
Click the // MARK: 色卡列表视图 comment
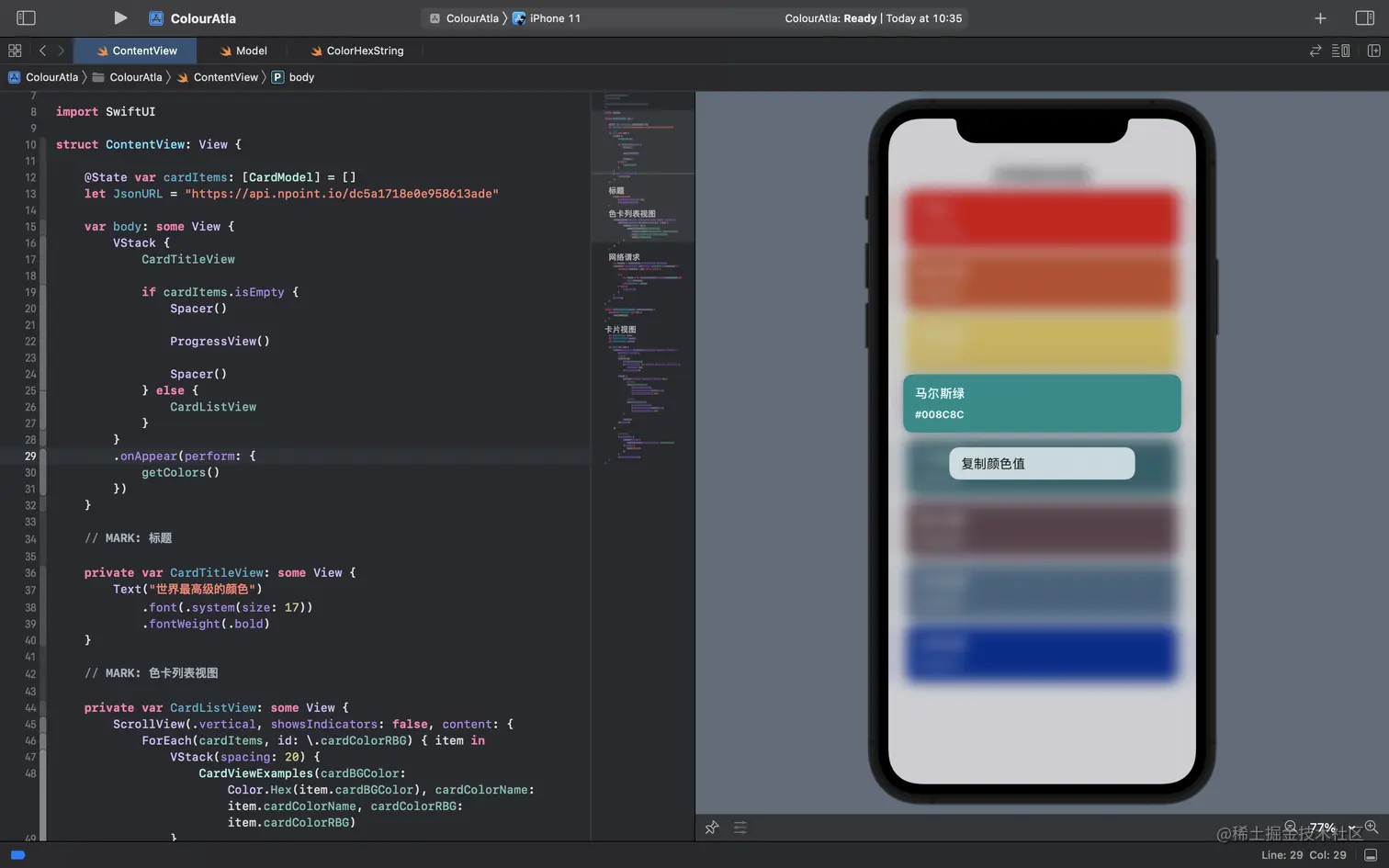[x=152, y=673]
